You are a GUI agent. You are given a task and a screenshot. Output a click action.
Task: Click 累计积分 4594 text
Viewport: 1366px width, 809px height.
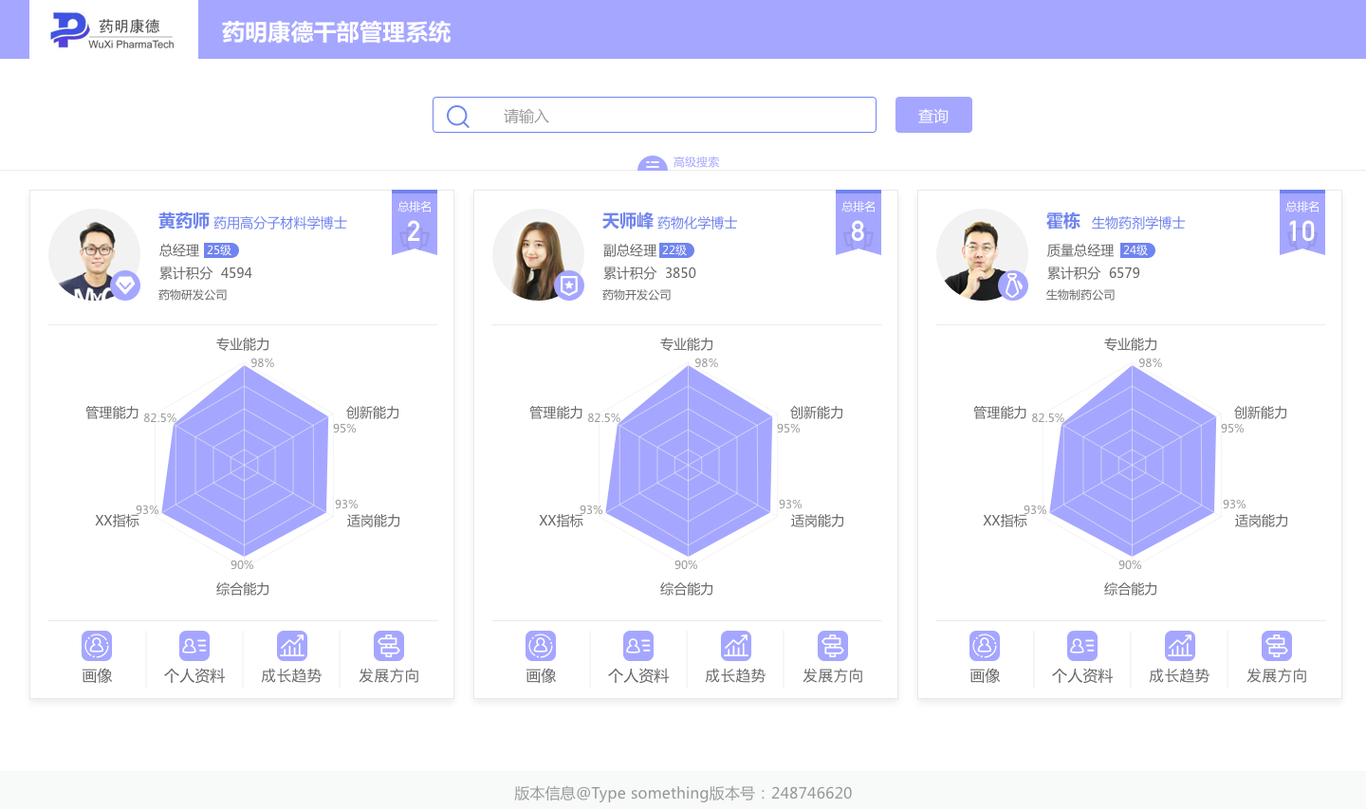pos(205,273)
